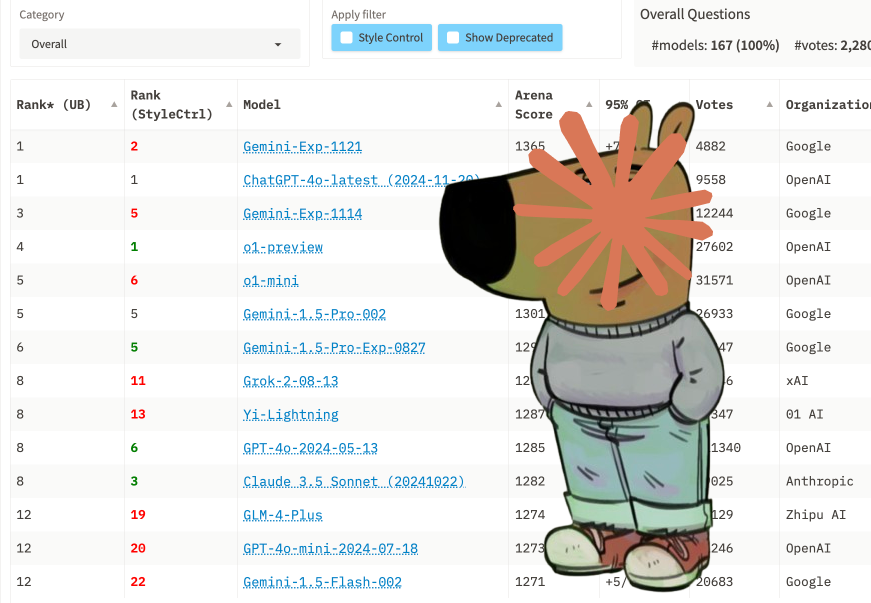Open the Yi-Lightning model link
The image size is (871, 603).
(x=291, y=415)
